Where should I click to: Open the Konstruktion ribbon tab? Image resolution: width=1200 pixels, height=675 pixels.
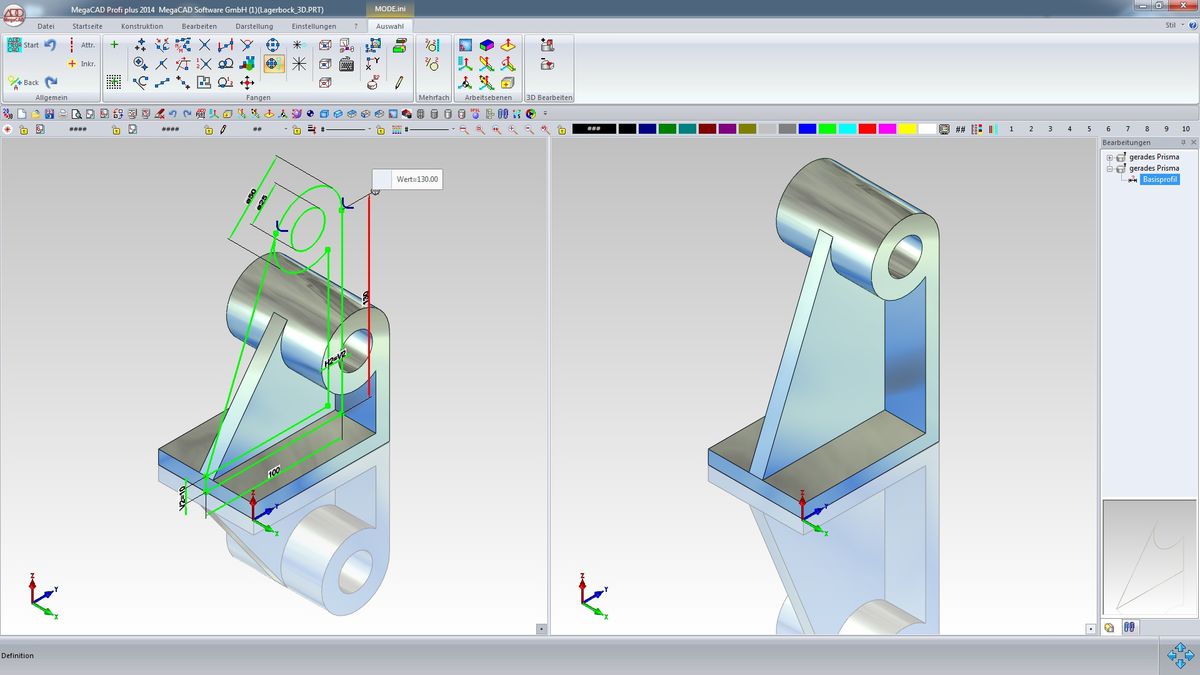[x=142, y=26]
